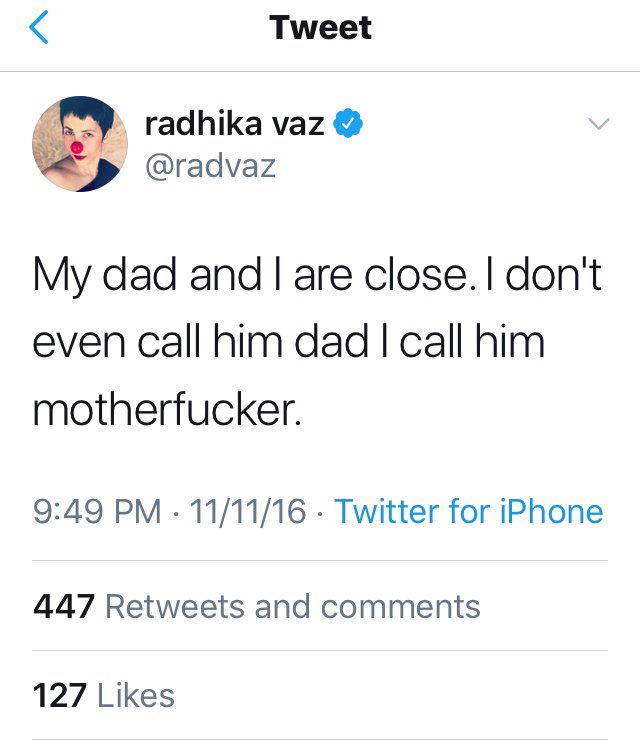
Task: Click the "Tweet" header title
Action: [x=320, y=28]
